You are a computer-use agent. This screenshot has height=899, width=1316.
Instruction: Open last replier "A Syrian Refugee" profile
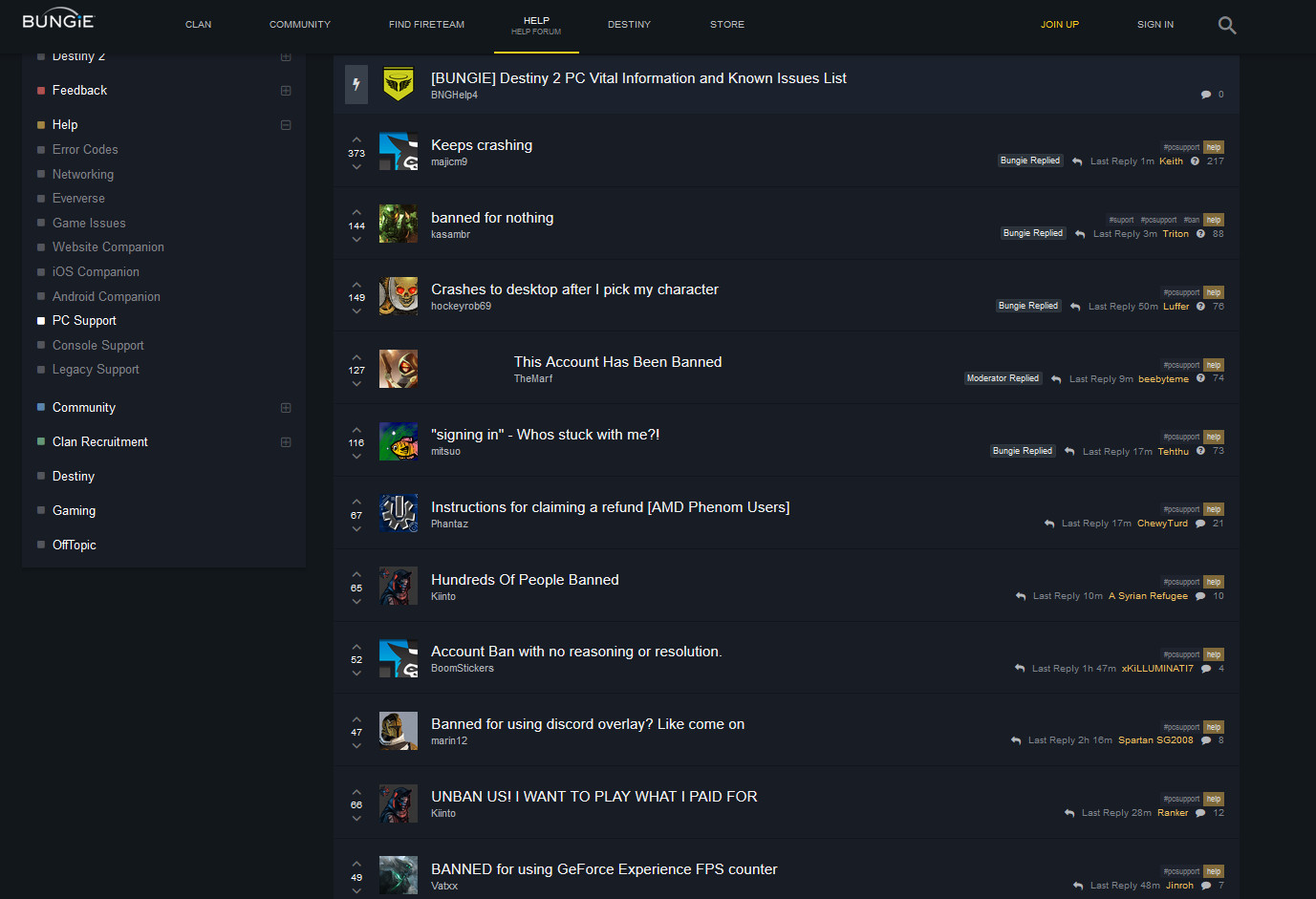coord(1148,596)
